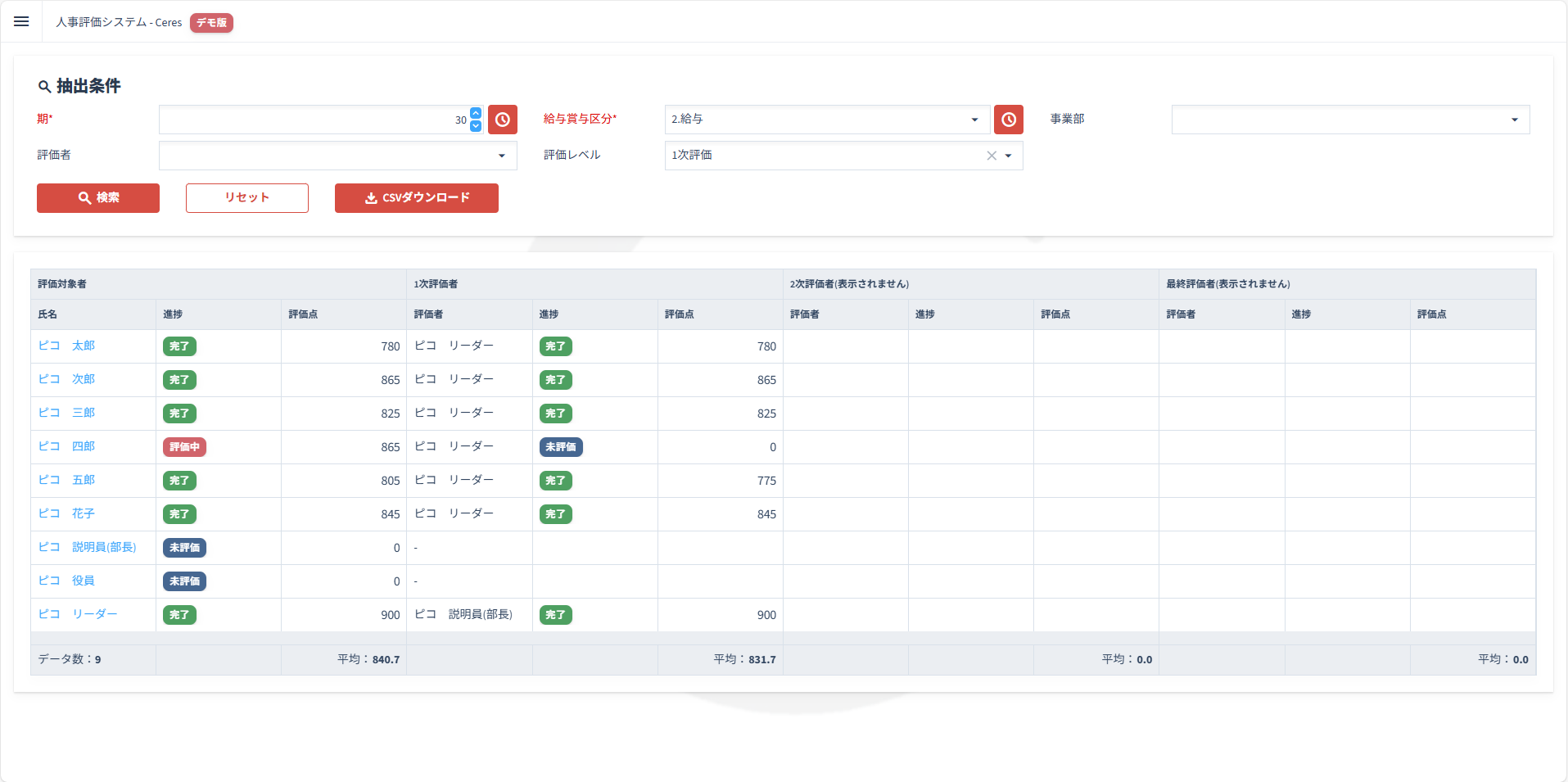
Task: Click the デモ版 badge in header
Action: 211,23
